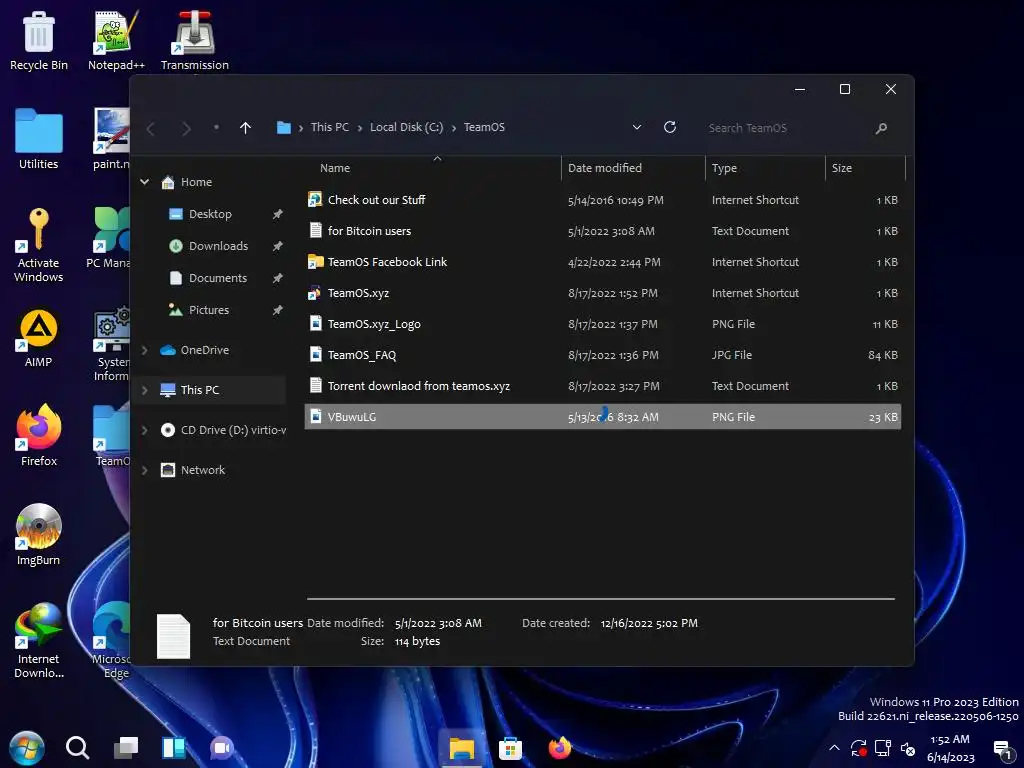The width and height of the screenshot is (1024, 768).
Task: Go back in File Explorer
Action: (151, 128)
